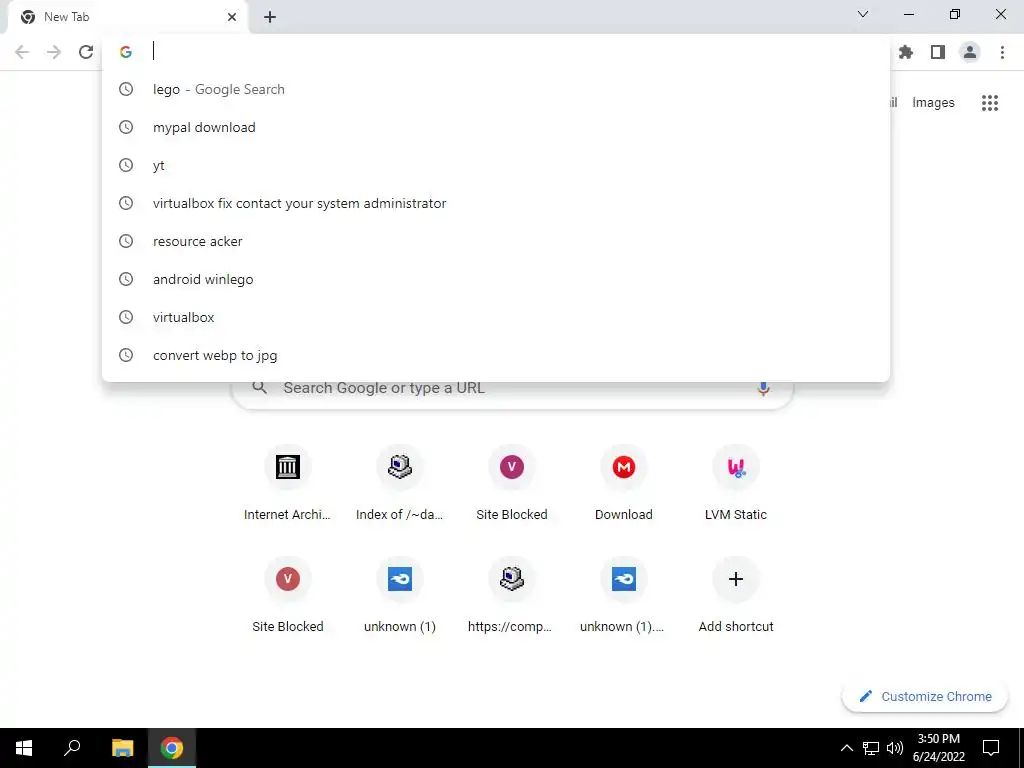The image size is (1024, 768).
Task: Open the Download shortcut with the red M icon
Action: tap(624, 483)
